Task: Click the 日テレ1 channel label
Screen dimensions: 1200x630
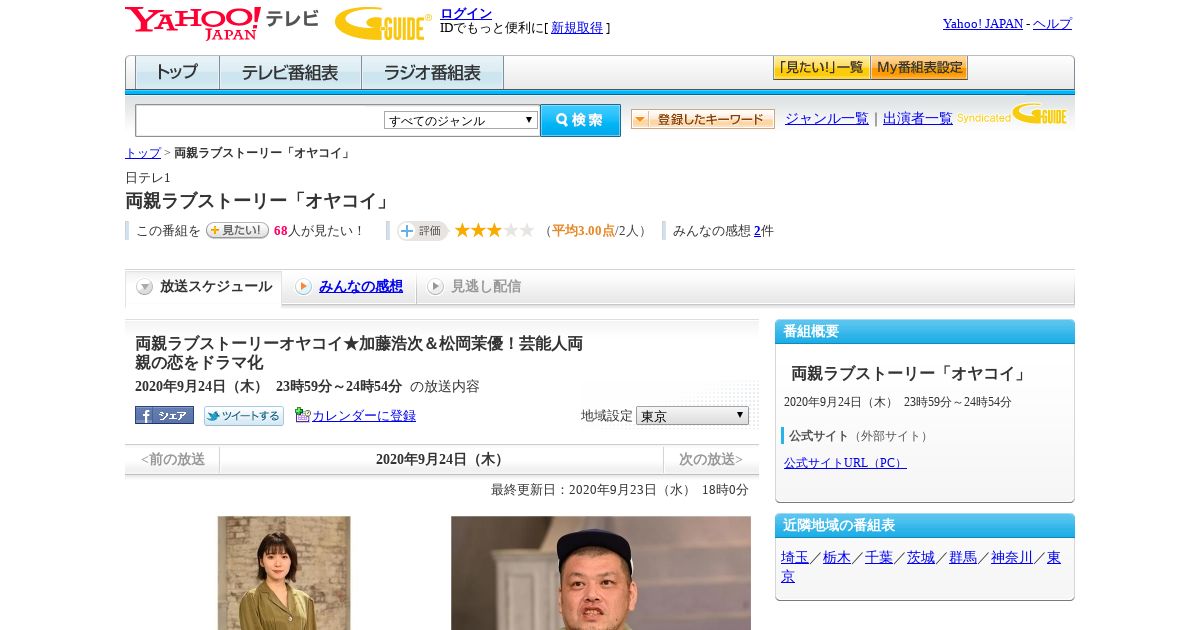Action: pyautogui.click(x=148, y=177)
